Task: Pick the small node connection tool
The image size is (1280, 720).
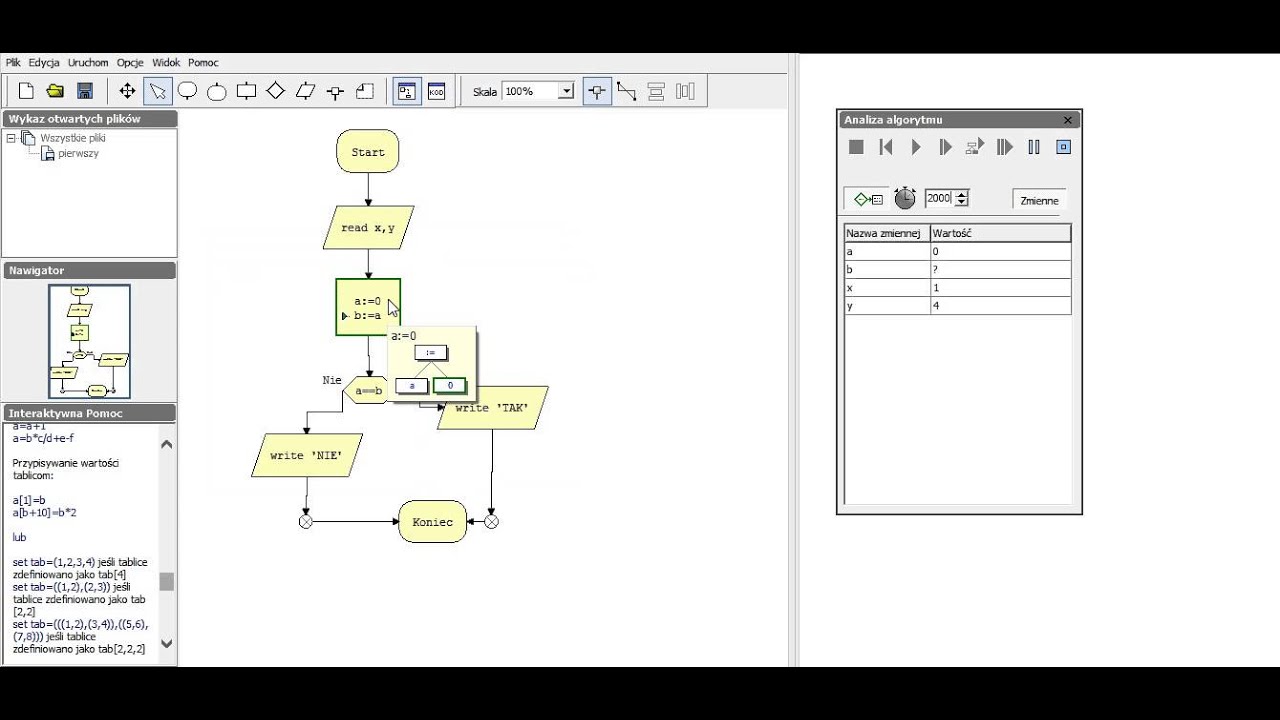Action: tap(336, 91)
